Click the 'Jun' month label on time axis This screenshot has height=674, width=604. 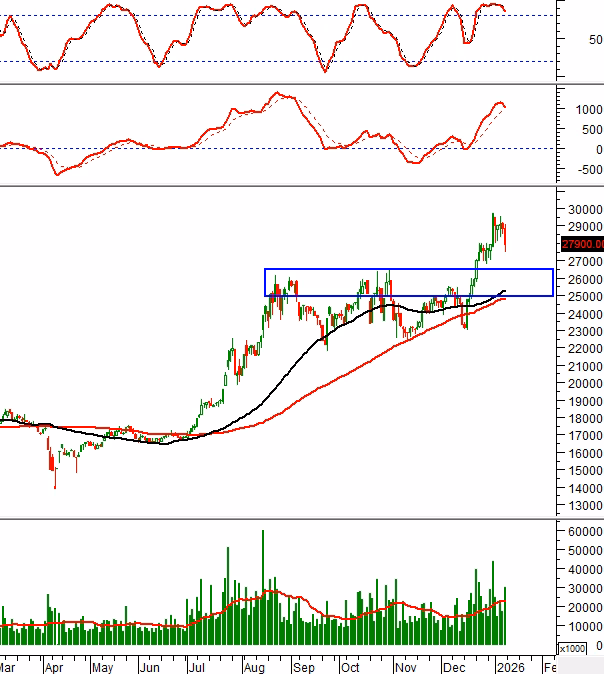coord(150,665)
